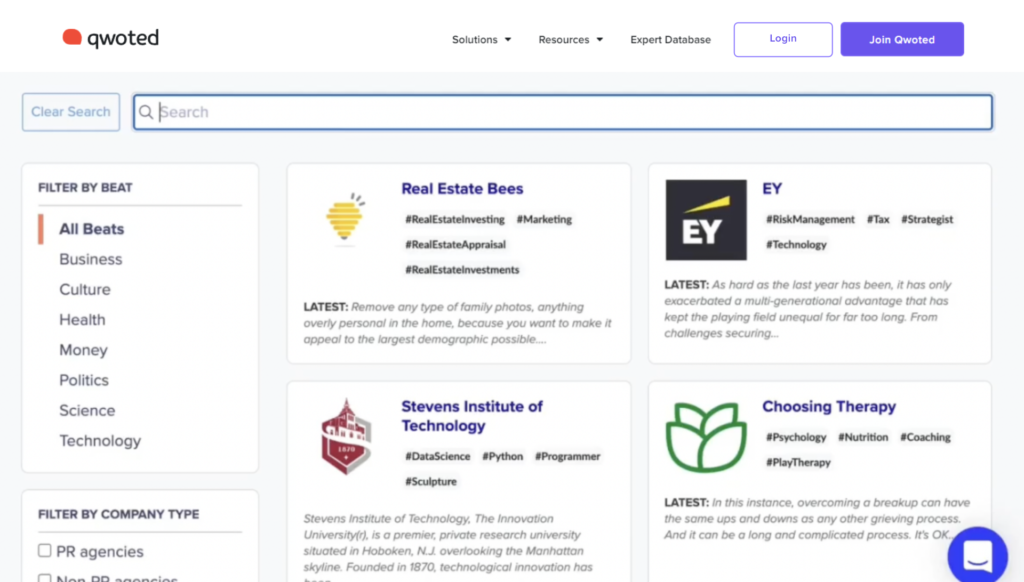The width and height of the screenshot is (1024, 582).
Task: Click the Login button
Action: pos(783,39)
